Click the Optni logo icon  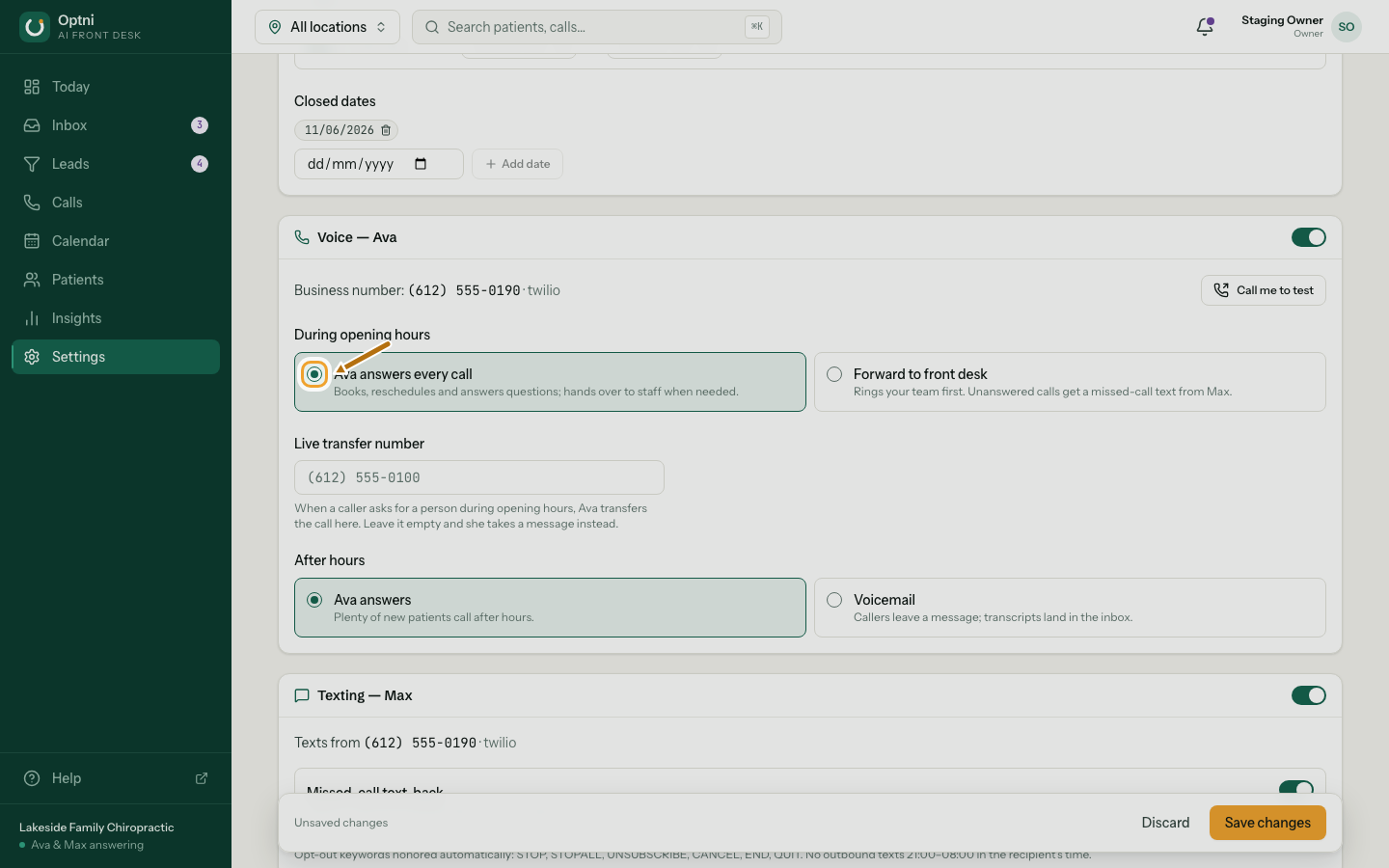coord(35,27)
